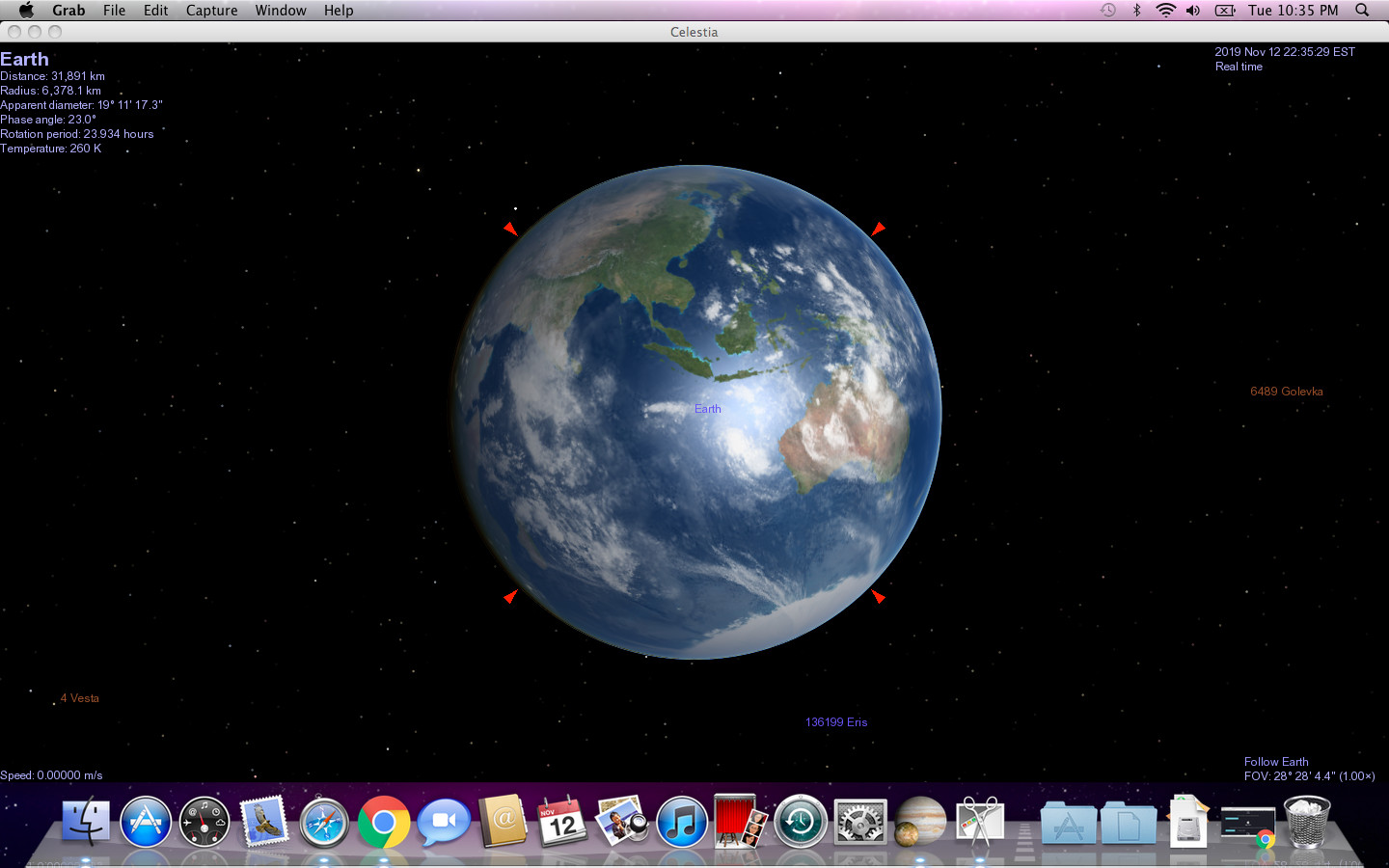Select asteroid 4 Vesta
This screenshot has width=1389, height=868.
click(80, 697)
